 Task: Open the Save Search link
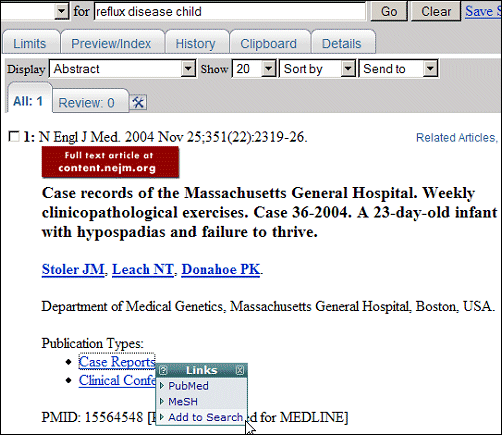point(483,11)
